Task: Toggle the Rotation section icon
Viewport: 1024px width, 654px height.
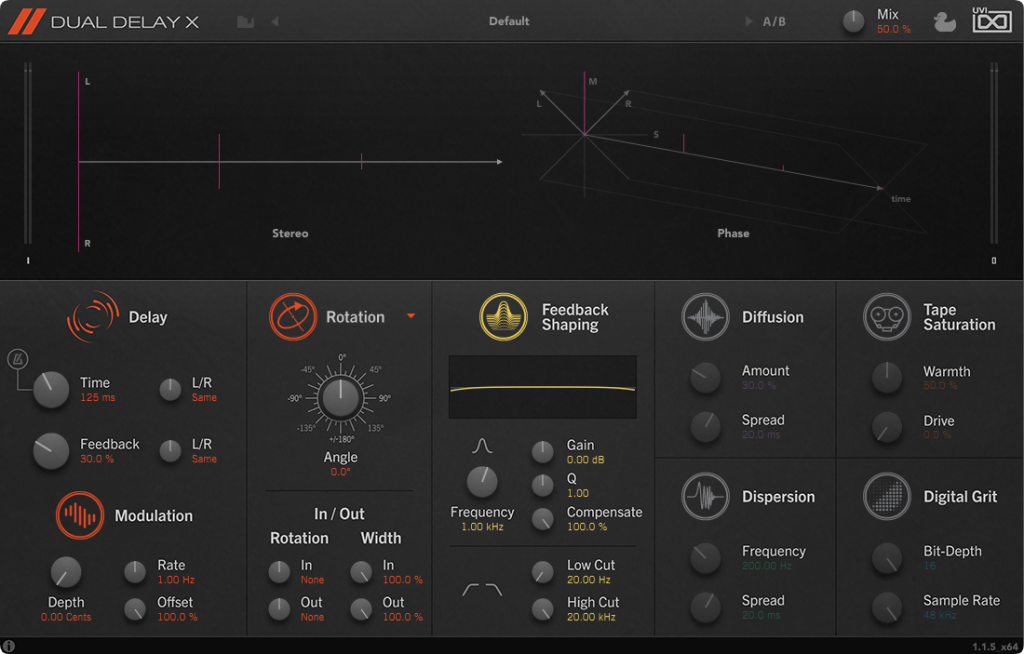Action: coord(293,317)
